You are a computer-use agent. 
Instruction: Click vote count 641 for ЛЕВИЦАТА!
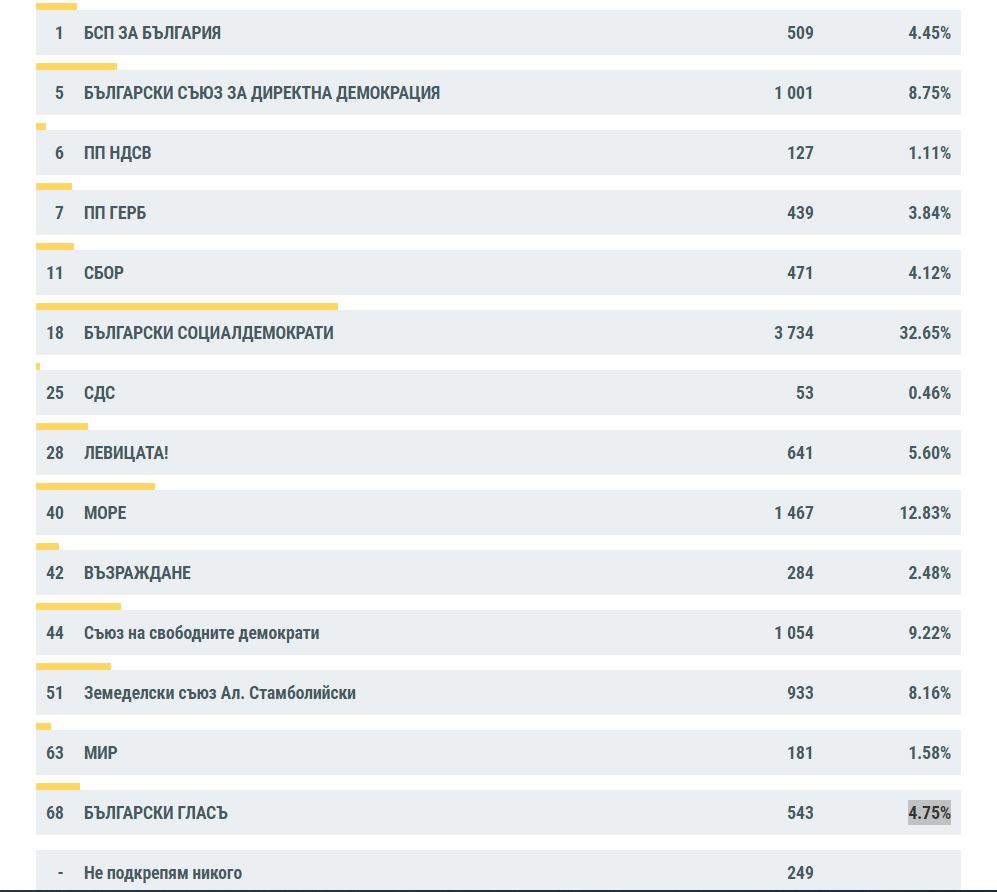(800, 453)
